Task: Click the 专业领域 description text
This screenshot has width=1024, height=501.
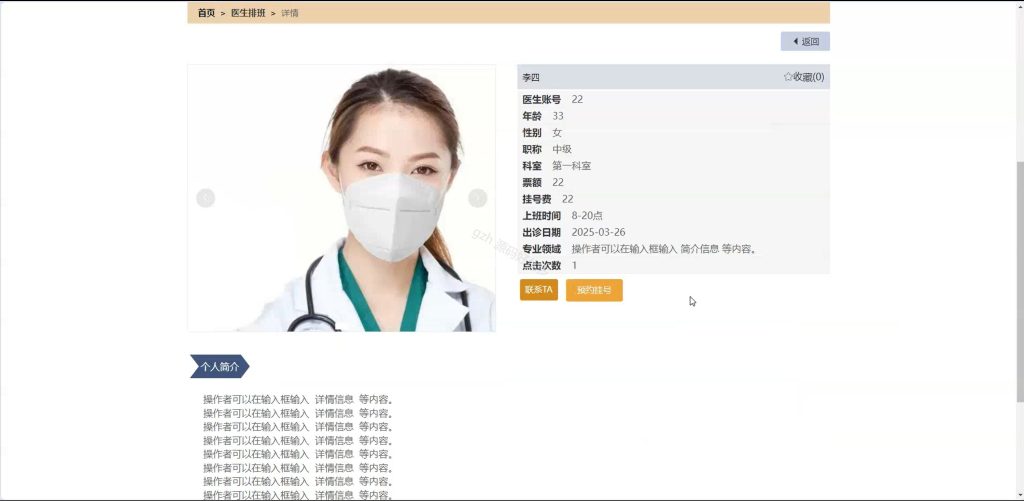Action: click(664, 249)
